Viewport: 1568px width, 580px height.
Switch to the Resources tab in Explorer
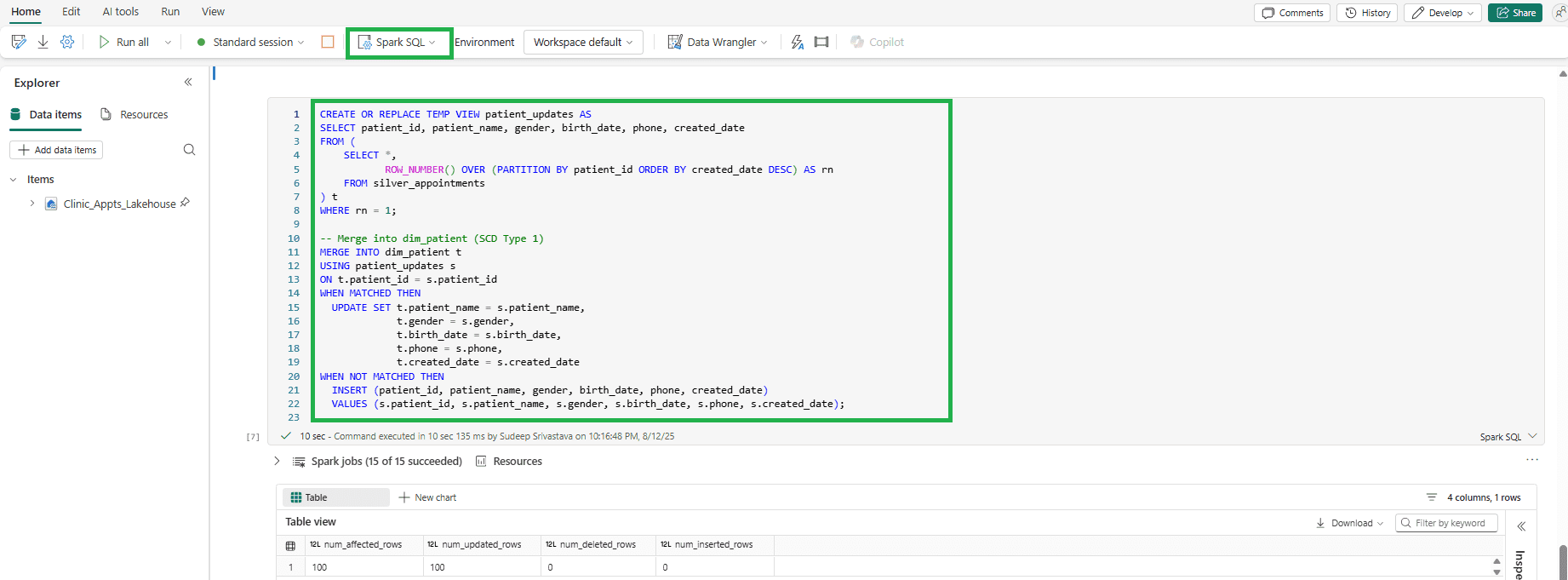click(x=134, y=114)
